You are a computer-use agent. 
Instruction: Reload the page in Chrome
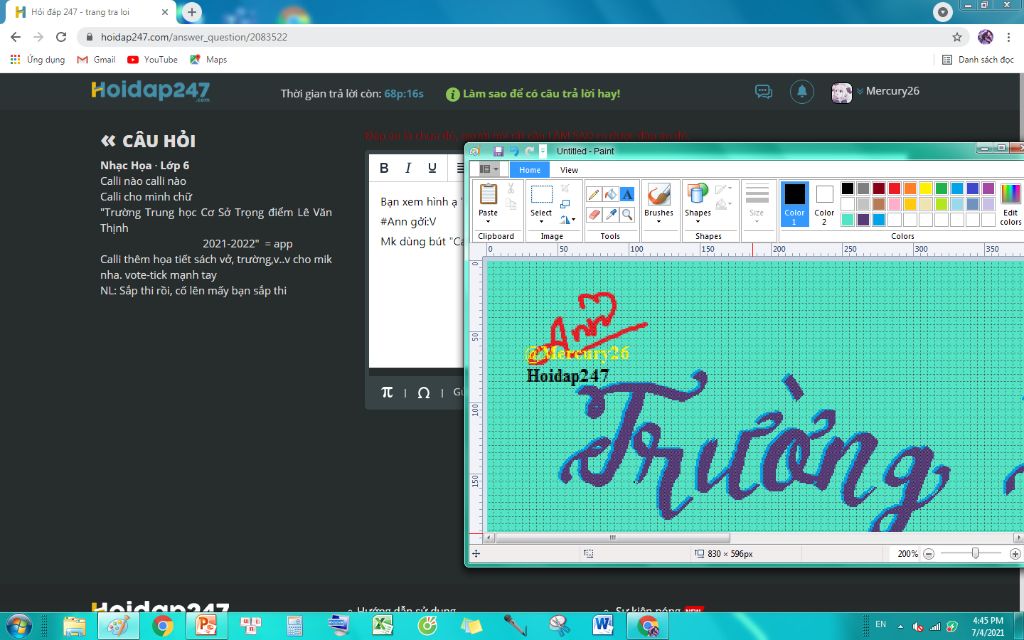61,37
